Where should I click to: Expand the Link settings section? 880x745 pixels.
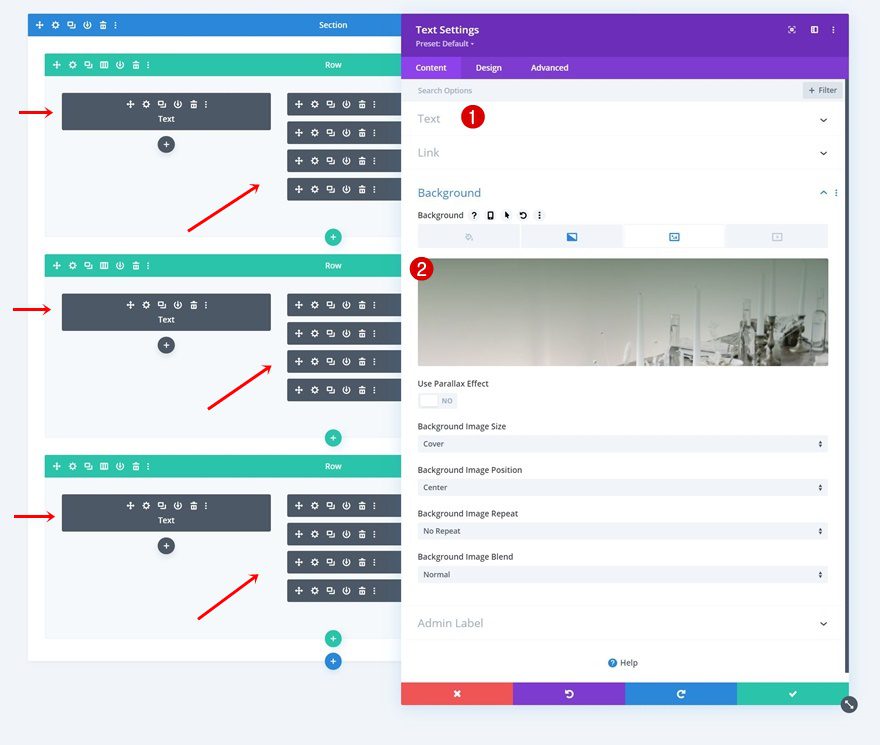[x=622, y=152]
